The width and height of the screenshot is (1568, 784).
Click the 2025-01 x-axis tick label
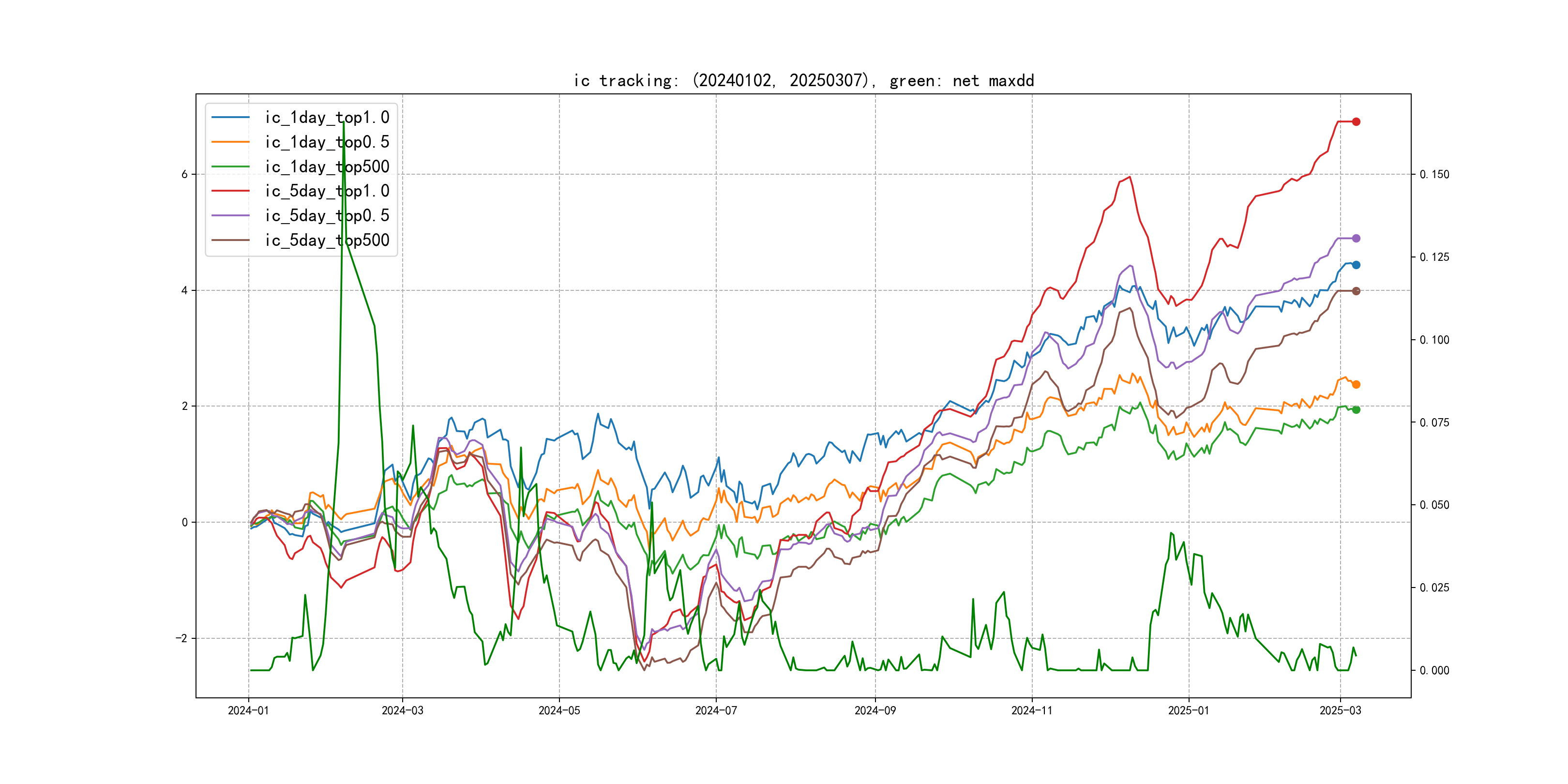coord(1188,710)
